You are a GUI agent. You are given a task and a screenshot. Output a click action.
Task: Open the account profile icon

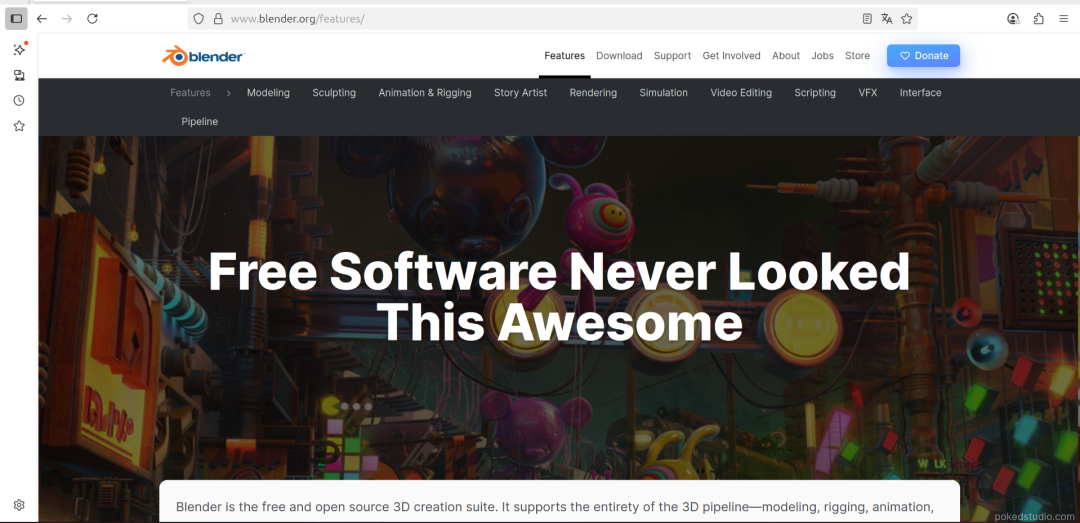pos(1012,19)
